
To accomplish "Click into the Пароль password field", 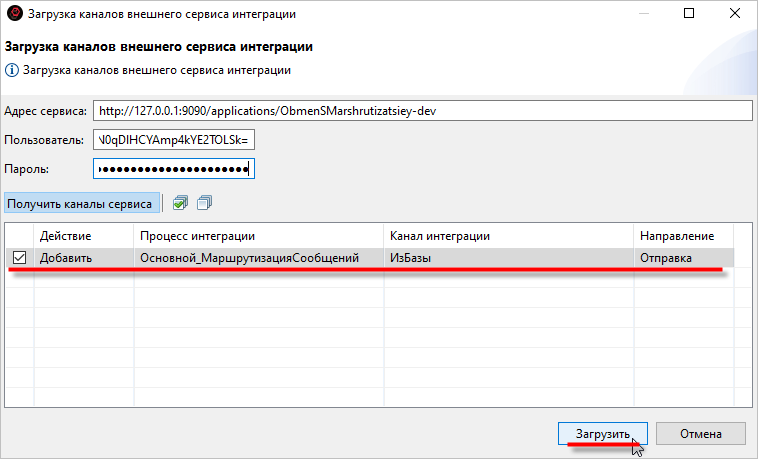I will click(174, 169).
